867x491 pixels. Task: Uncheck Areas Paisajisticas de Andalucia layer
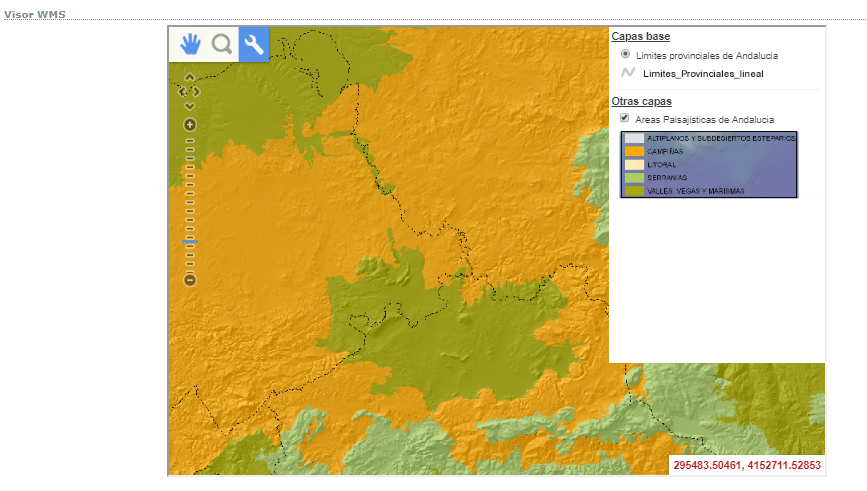click(x=626, y=118)
